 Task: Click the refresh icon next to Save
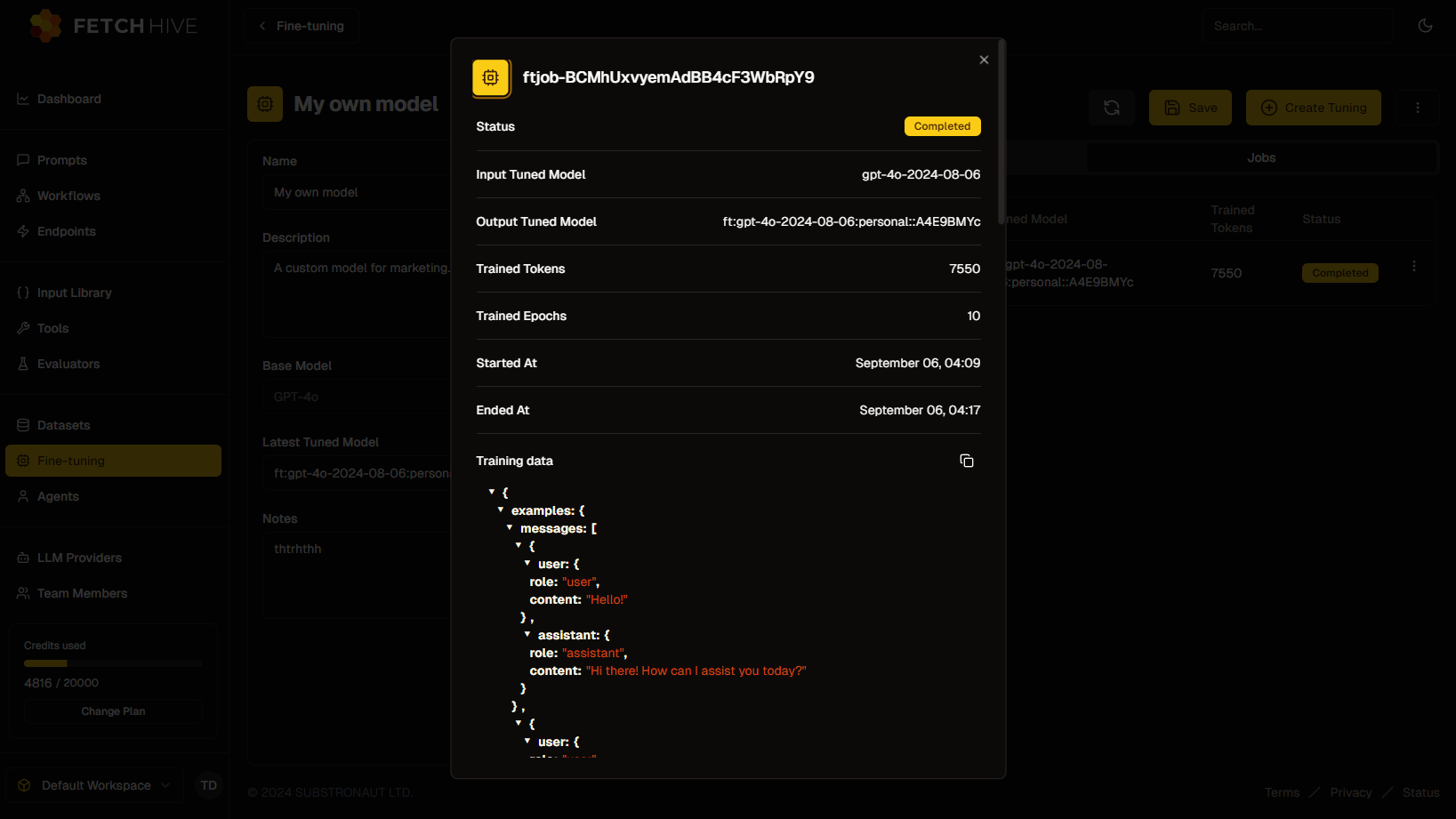click(1112, 108)
